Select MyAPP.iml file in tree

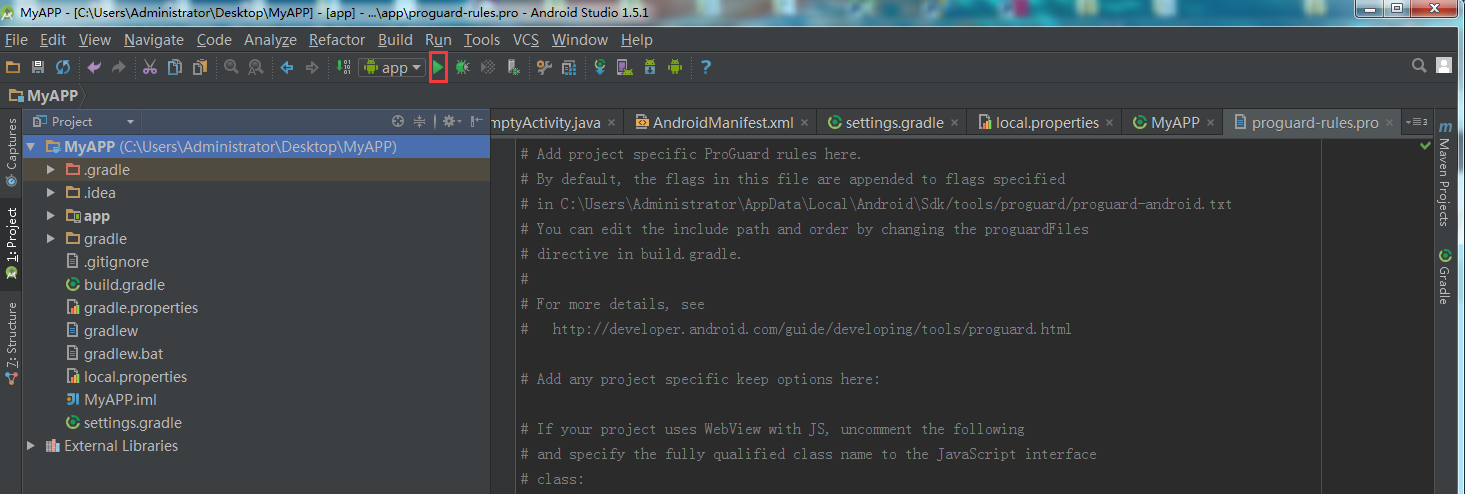click(120, 400)
